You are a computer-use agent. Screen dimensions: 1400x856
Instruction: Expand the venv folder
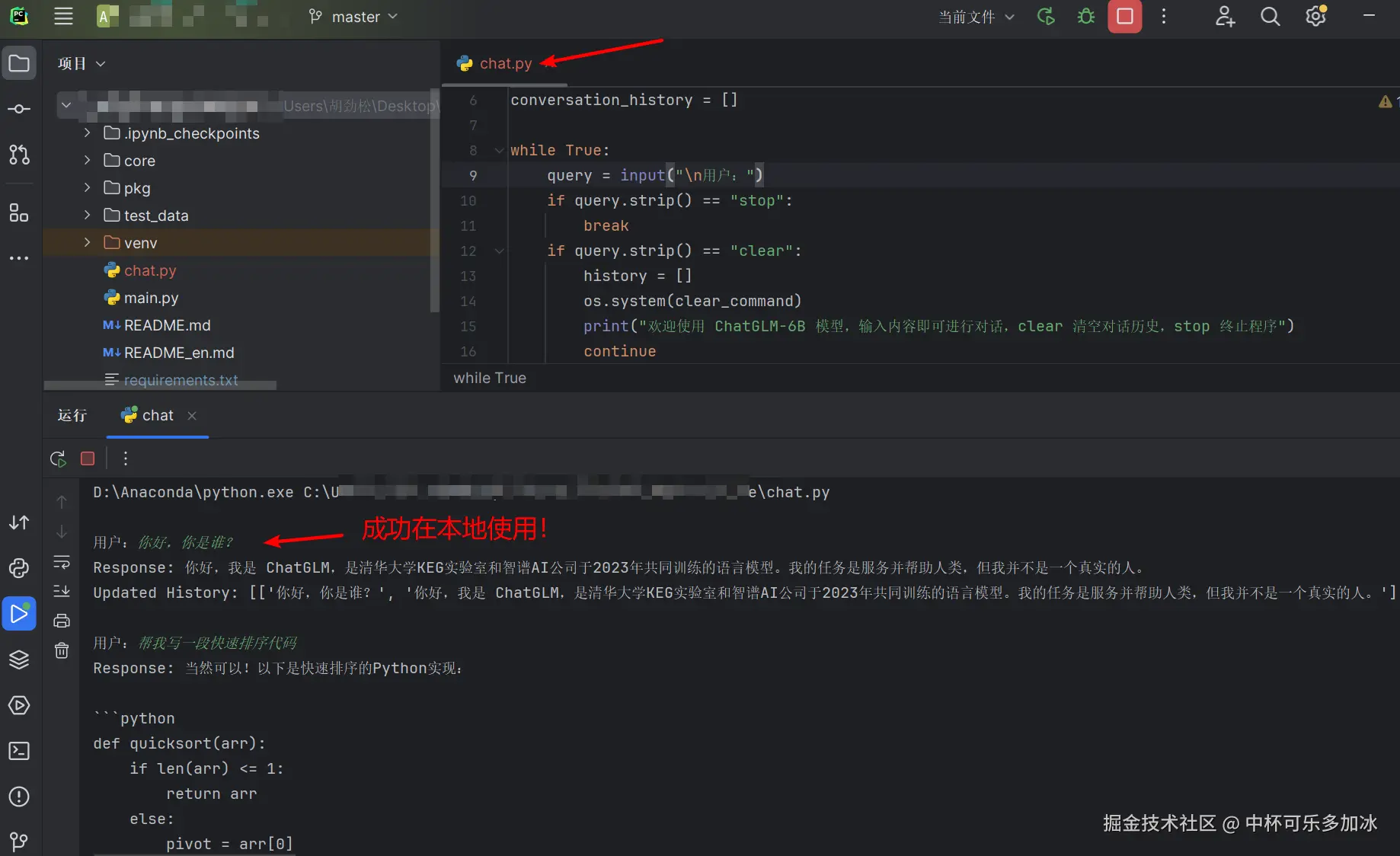[x=87, y=242]
